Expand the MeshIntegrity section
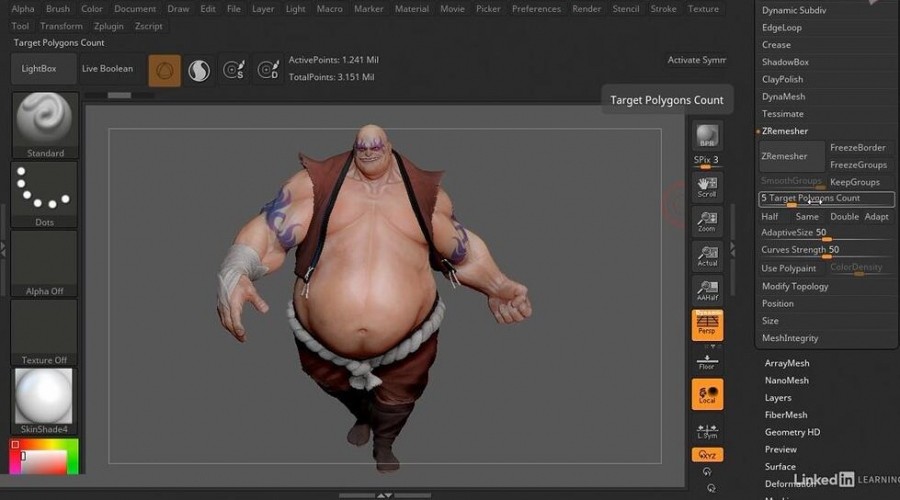 pos(790,338)
